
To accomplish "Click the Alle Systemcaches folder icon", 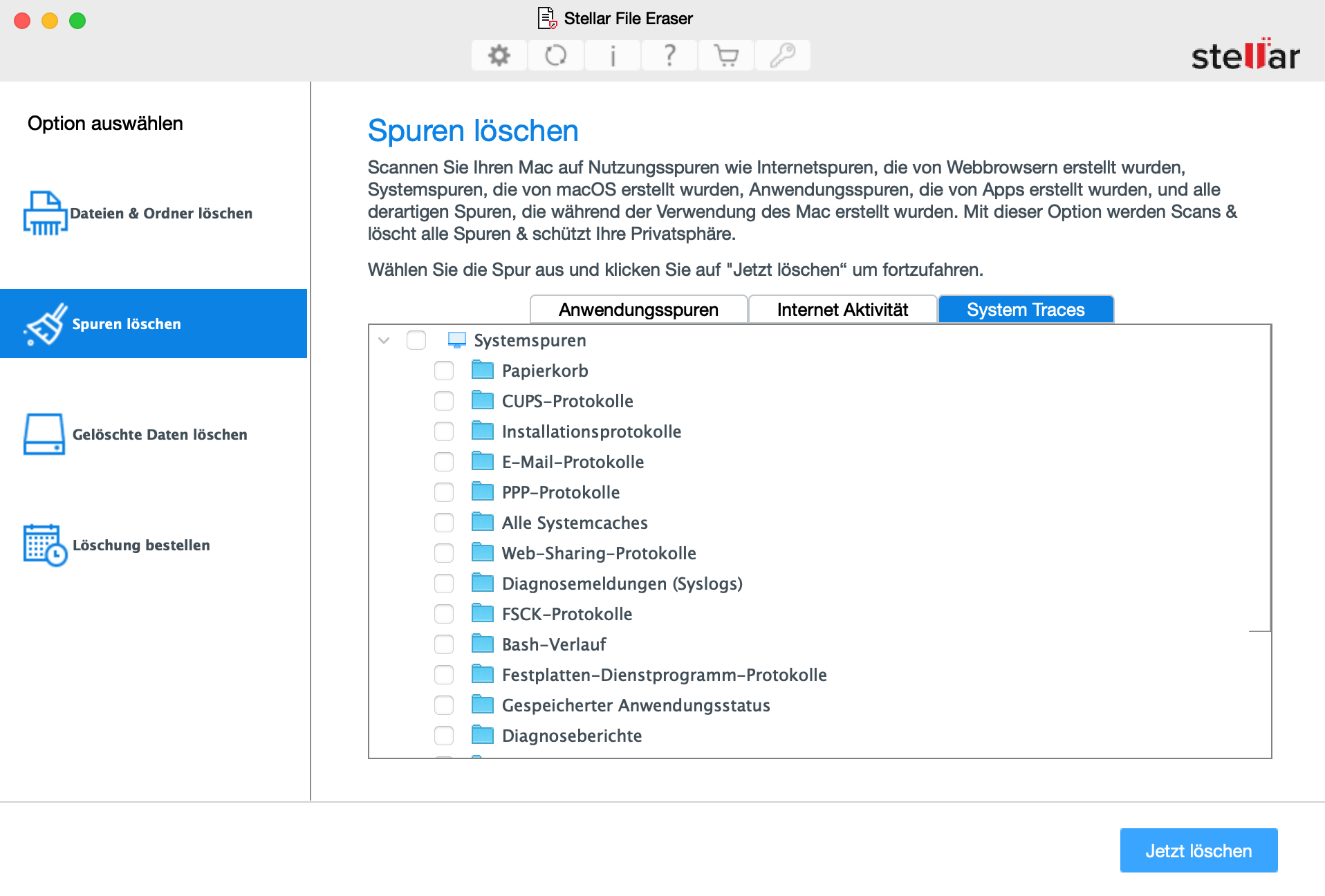I will (x=483, y=522).
